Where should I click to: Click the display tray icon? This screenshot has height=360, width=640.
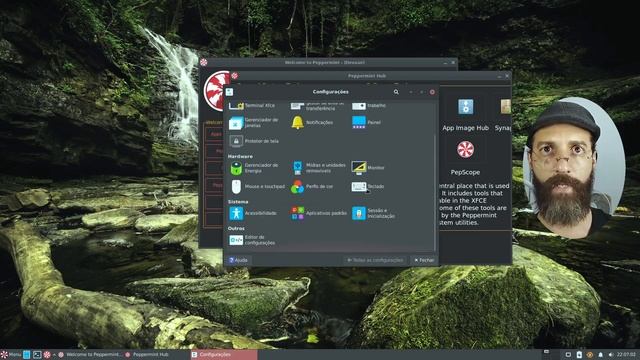(x=568, y=355)
